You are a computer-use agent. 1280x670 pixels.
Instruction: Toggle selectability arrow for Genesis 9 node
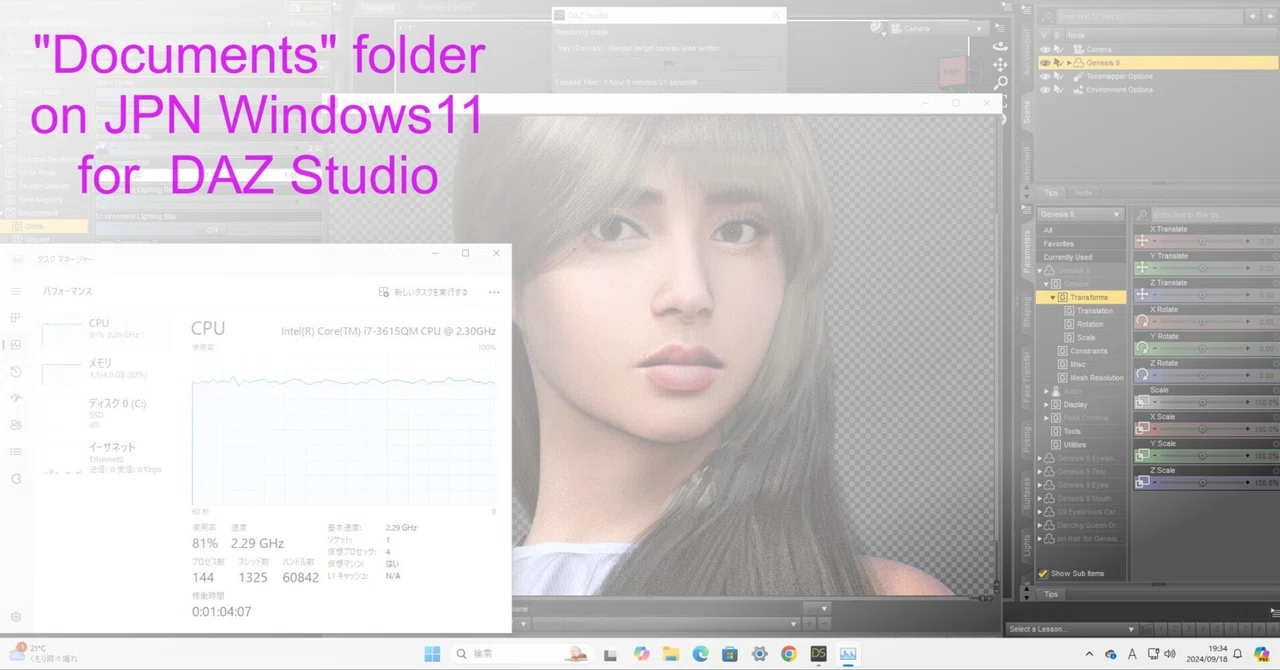[x=1058, y=63]
